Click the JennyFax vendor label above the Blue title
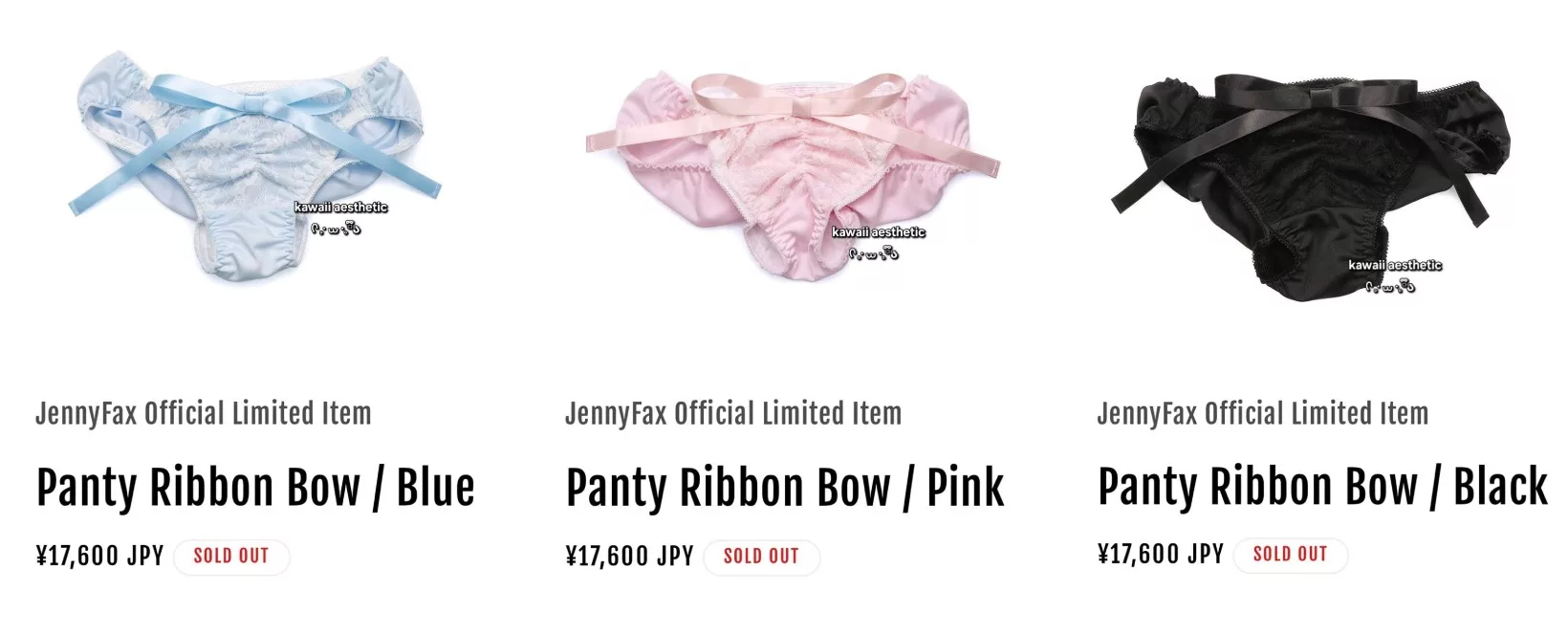Image resolution: width=1568 pixels, height=635 pixels. tap(203, 414)
